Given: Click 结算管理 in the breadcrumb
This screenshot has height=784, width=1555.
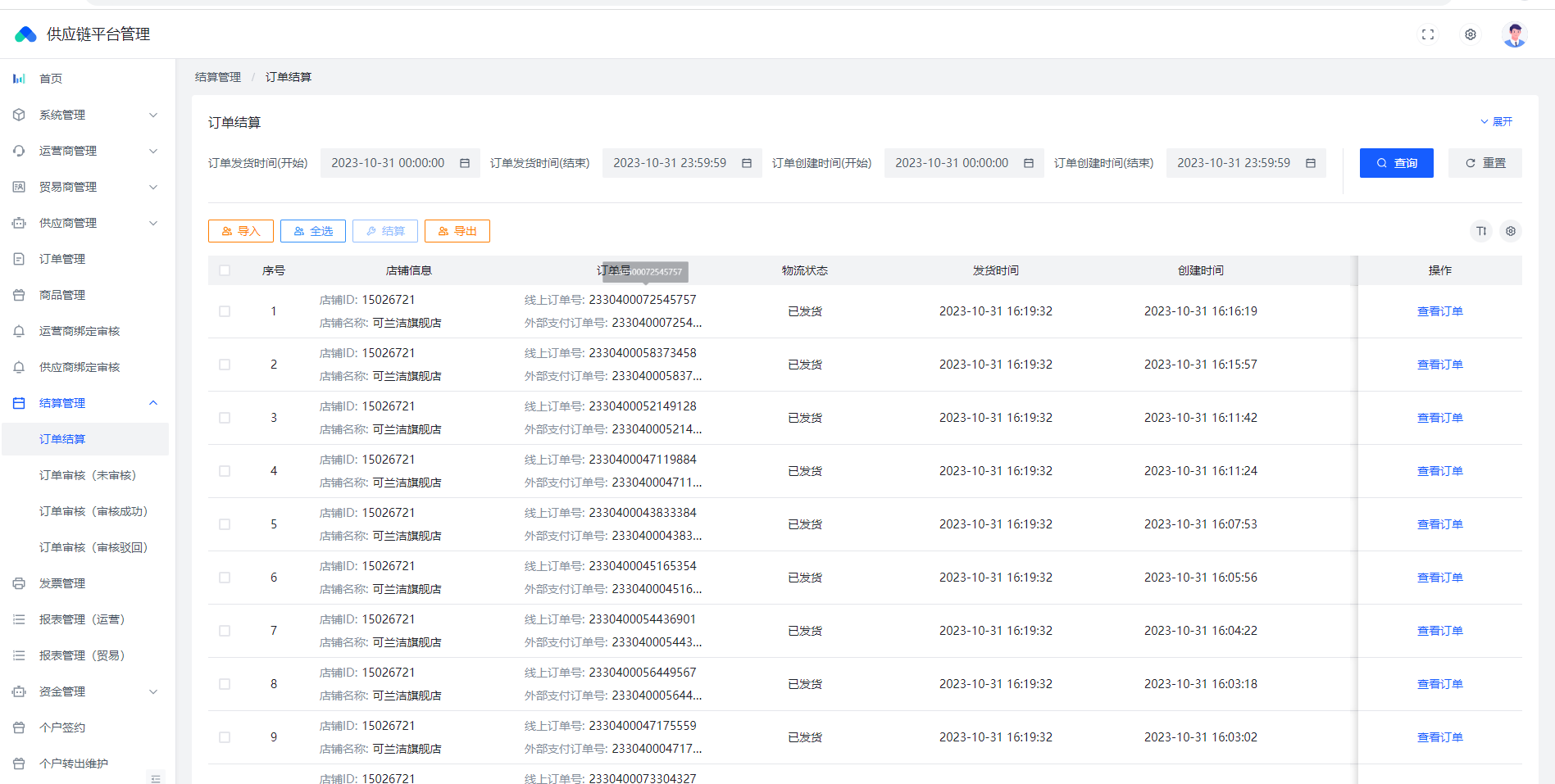Looking at the screenshot, I should [218, 77].
